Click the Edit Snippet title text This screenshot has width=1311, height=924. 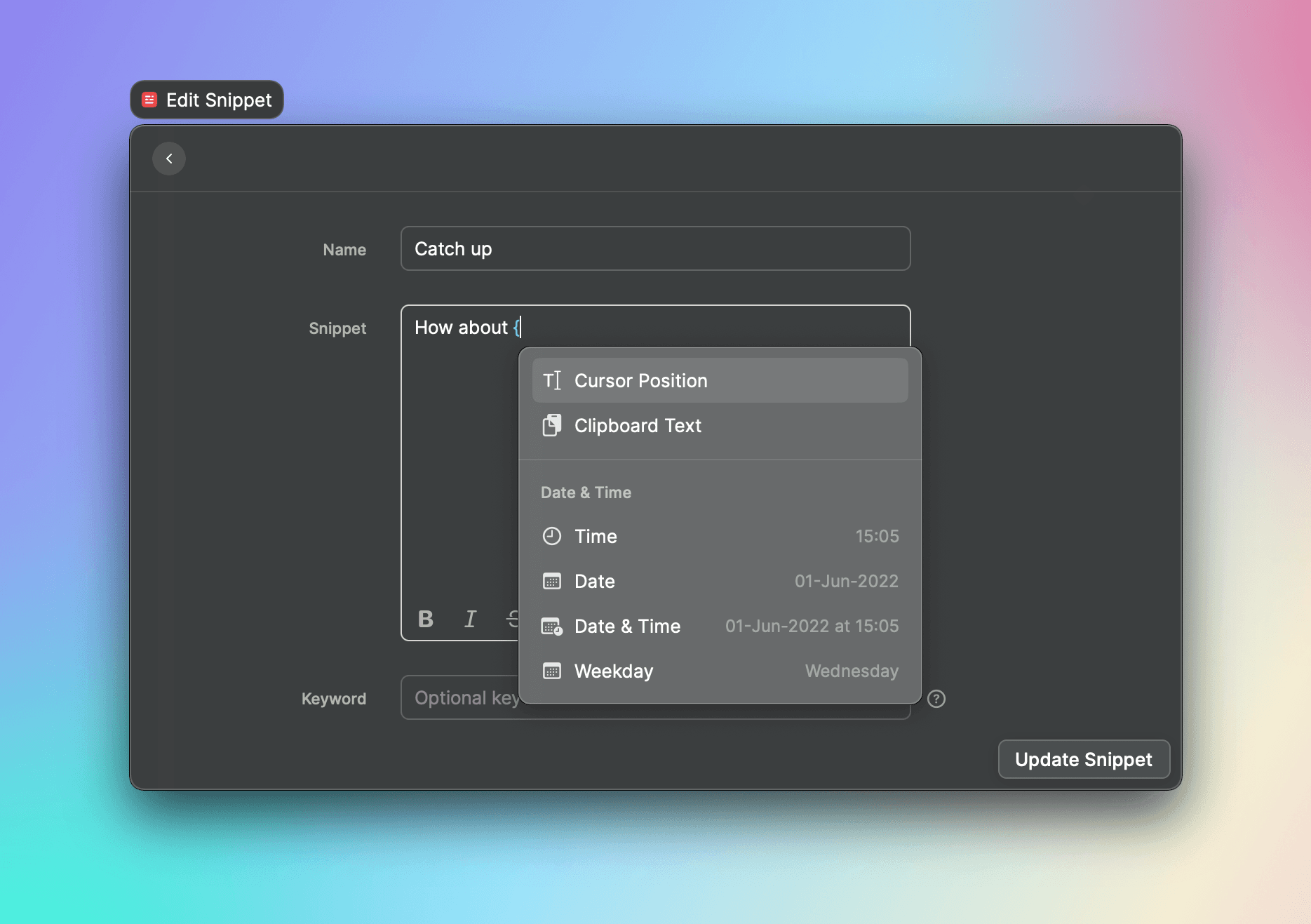coord(219,100)
